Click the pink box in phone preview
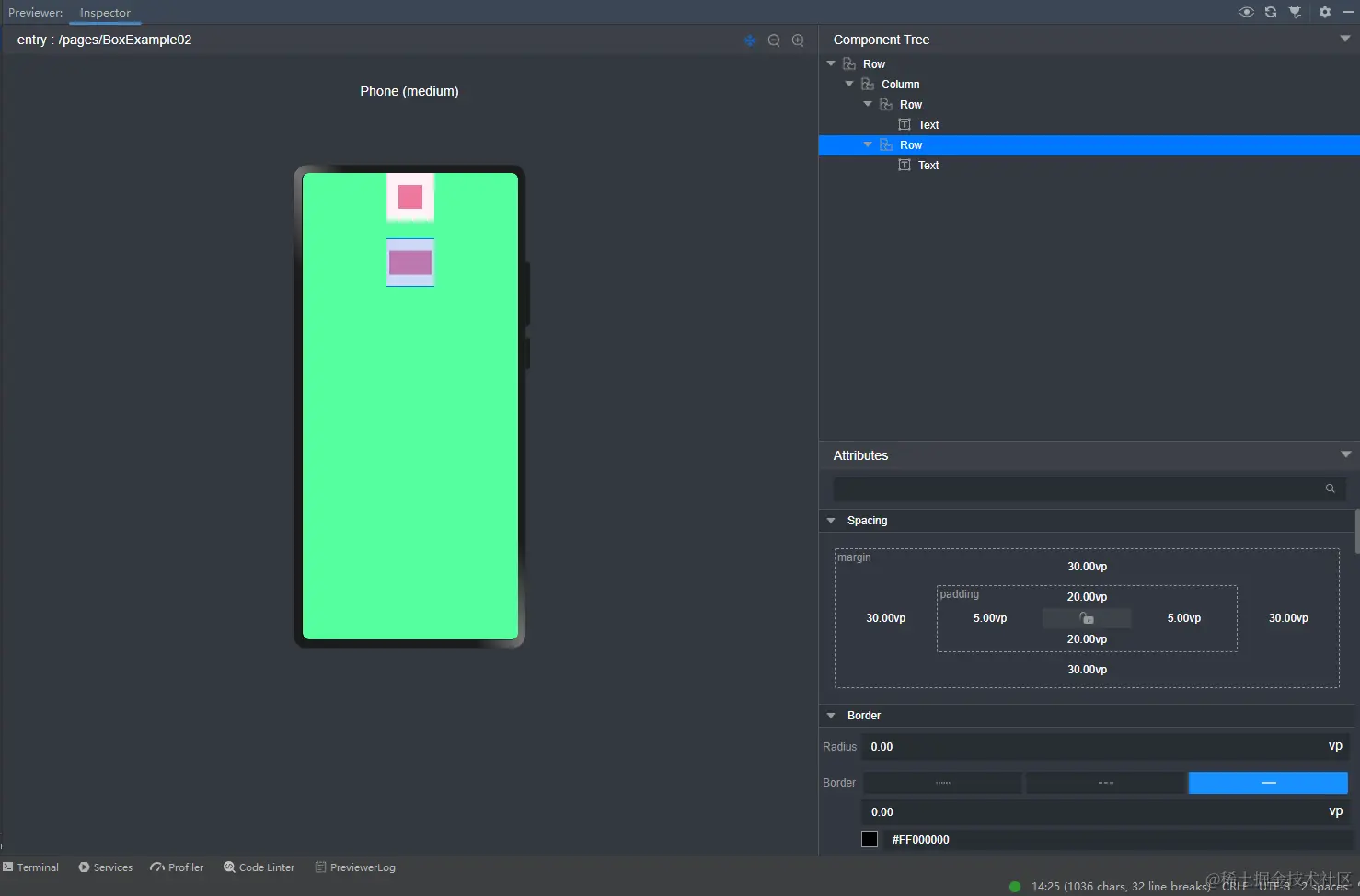The width and height of the screenshot is (1360, 896). pyautogui.click(x=410, y=197)
